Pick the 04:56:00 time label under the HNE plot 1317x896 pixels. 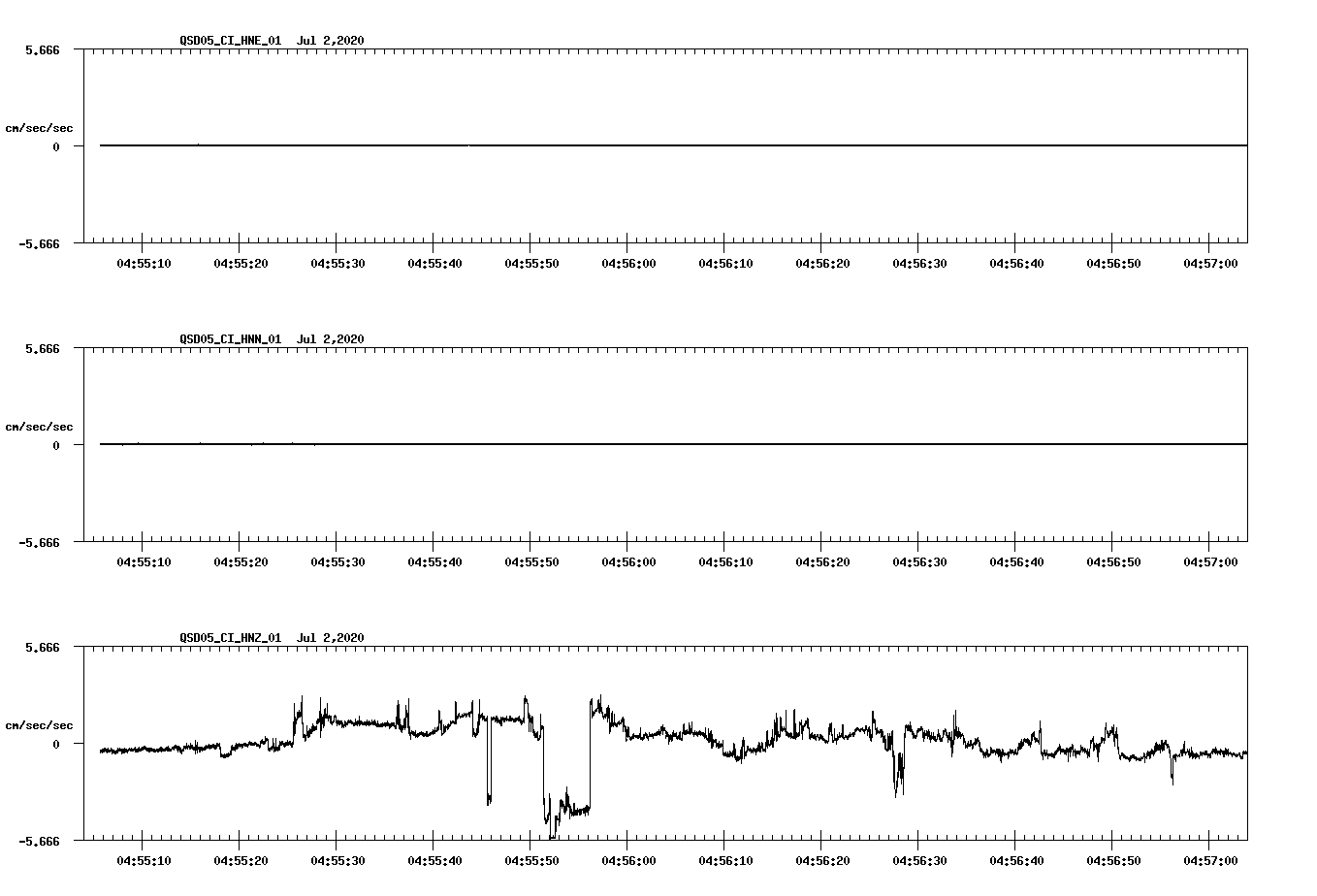coord(628,263)
